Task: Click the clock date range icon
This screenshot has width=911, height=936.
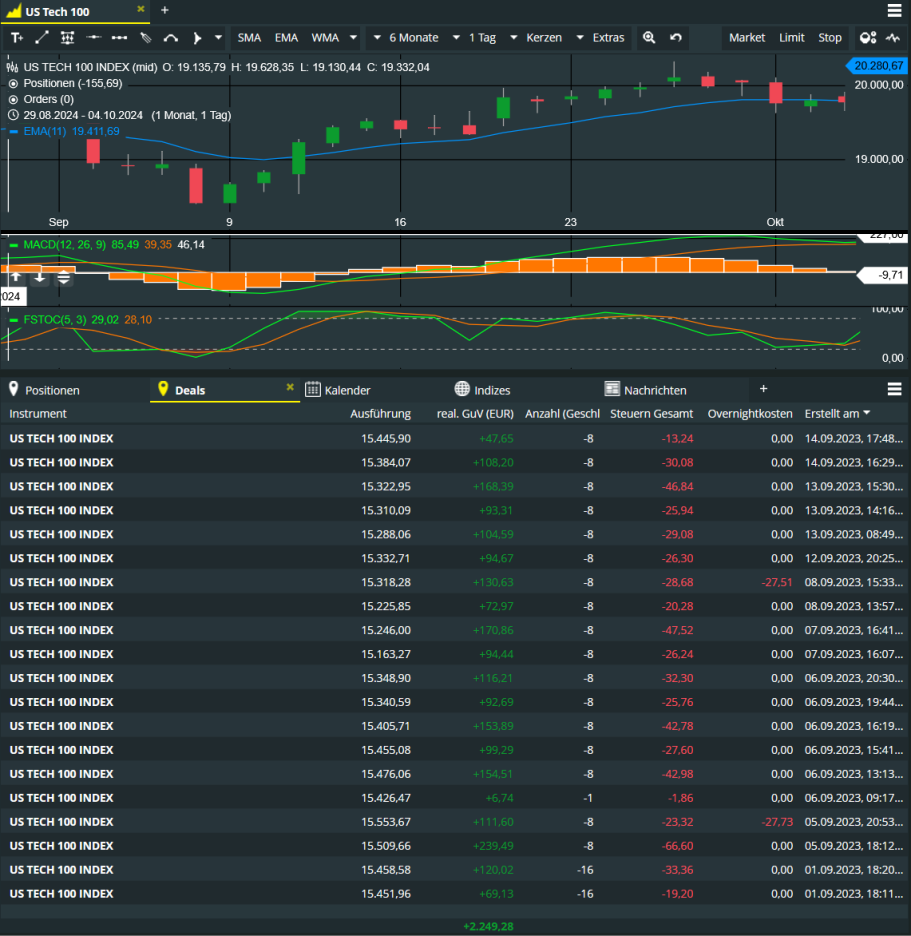Action: pos(13,115)
